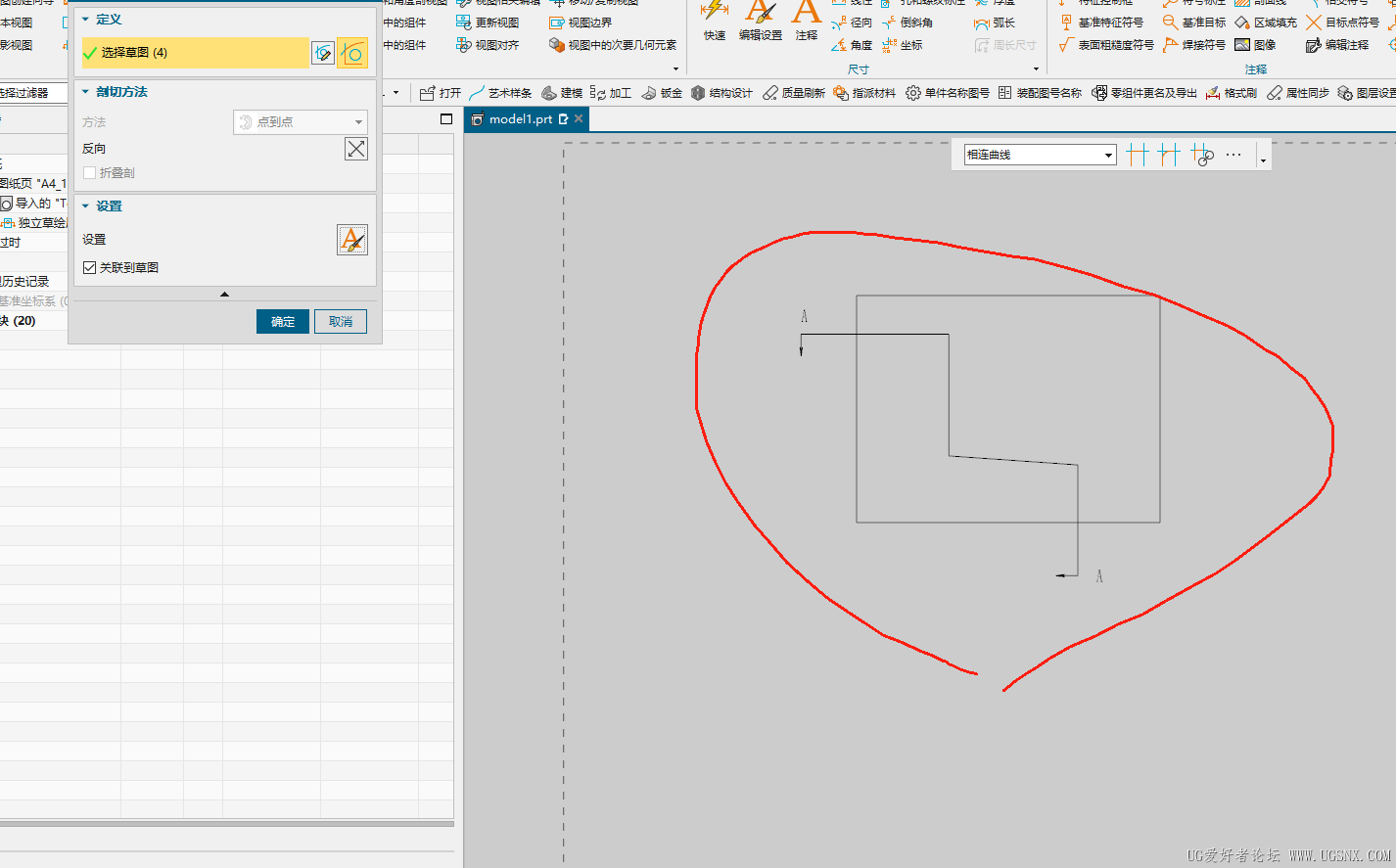Toggle the 折叠剖 checkbox
This screenshot has width=1396, height=868.
(90, 173)
